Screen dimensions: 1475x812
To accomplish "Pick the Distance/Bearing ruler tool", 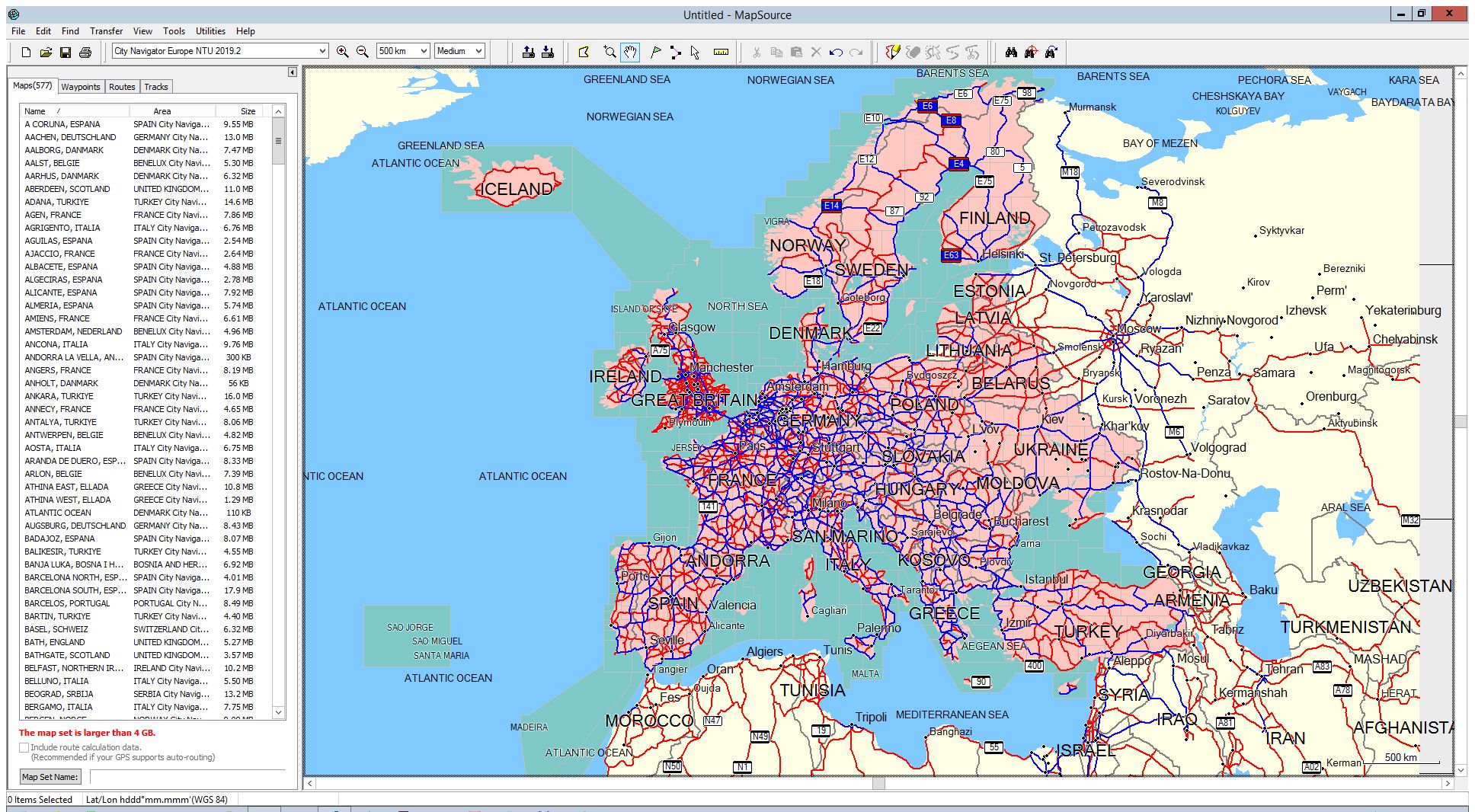I will [721, 52].
